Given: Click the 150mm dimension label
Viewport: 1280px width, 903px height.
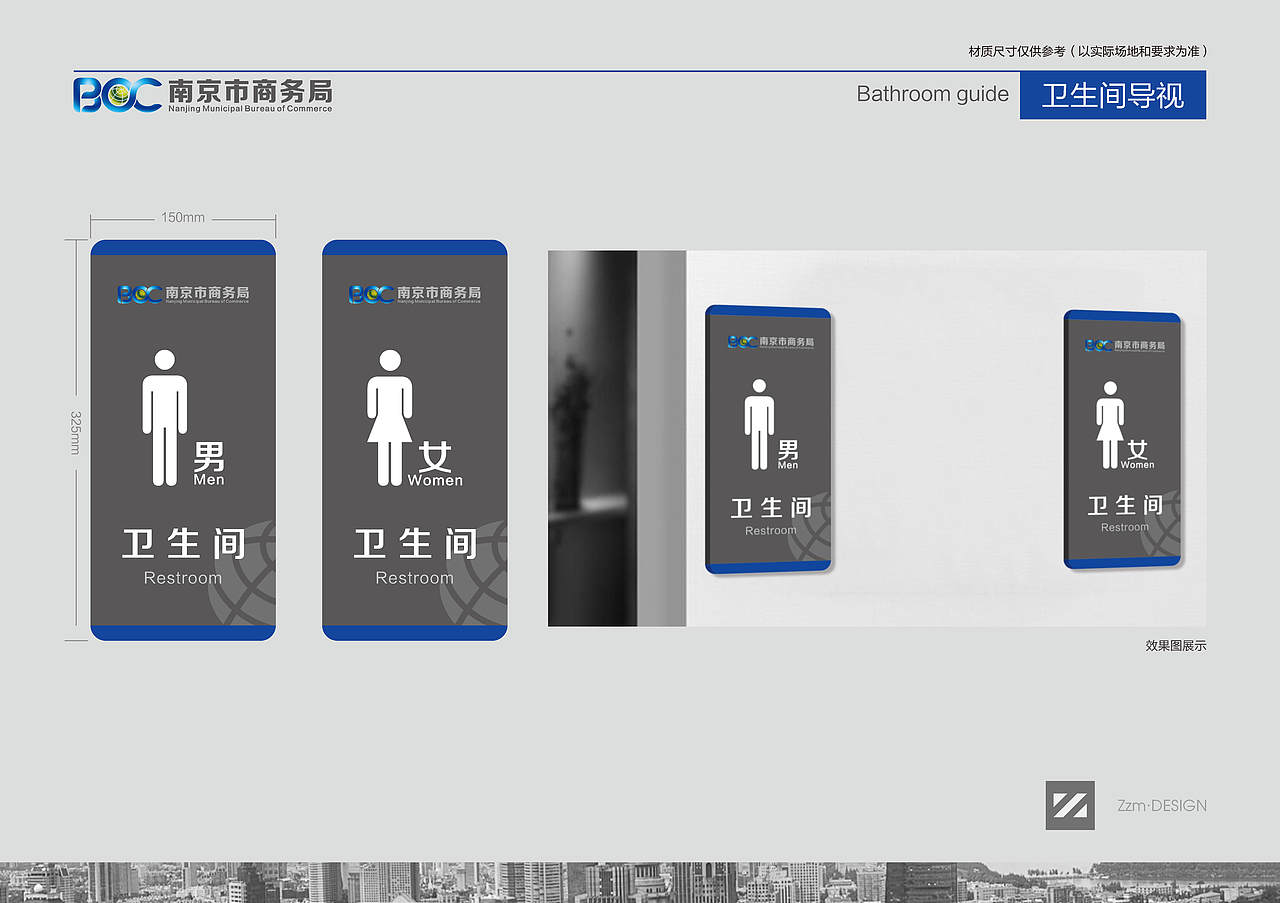Looking at the screenshot, I should click(182, 217).
